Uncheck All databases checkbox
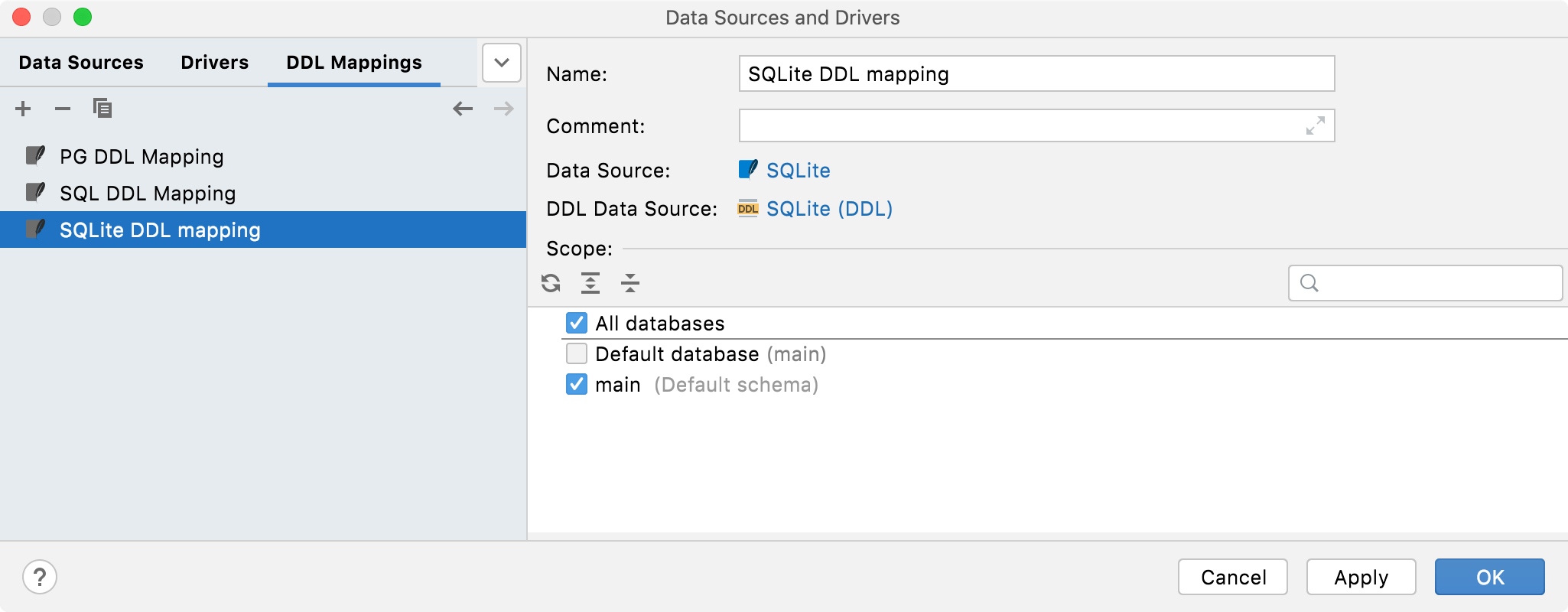 577,323
